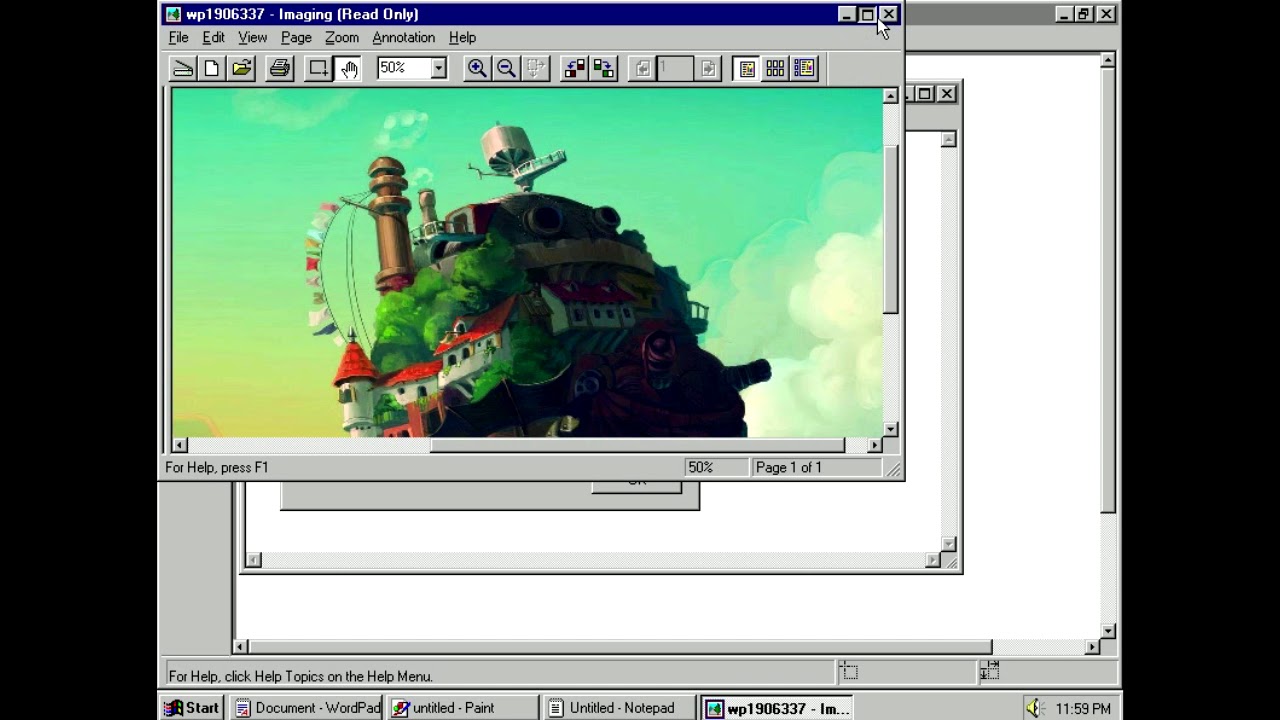The image size is (1280, 720).
Task: Click the Imaging vertical scrollbar thumb
Action: 890,230
